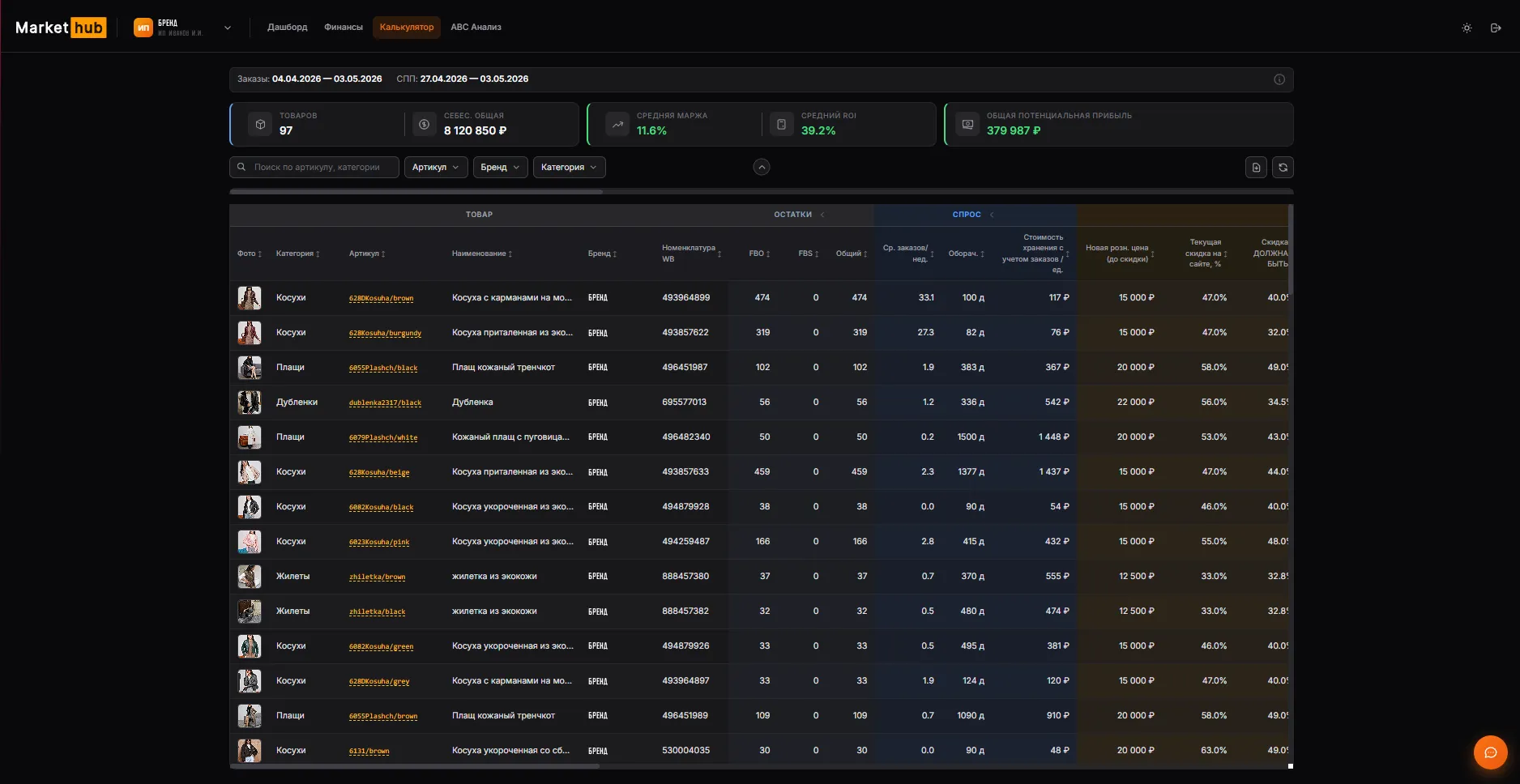Collapse the Спрос column group

click(992, 215)
